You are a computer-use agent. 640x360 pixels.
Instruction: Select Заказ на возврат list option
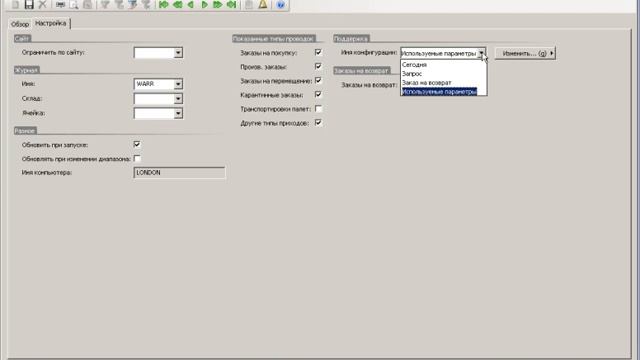click(x=444, y=82)
